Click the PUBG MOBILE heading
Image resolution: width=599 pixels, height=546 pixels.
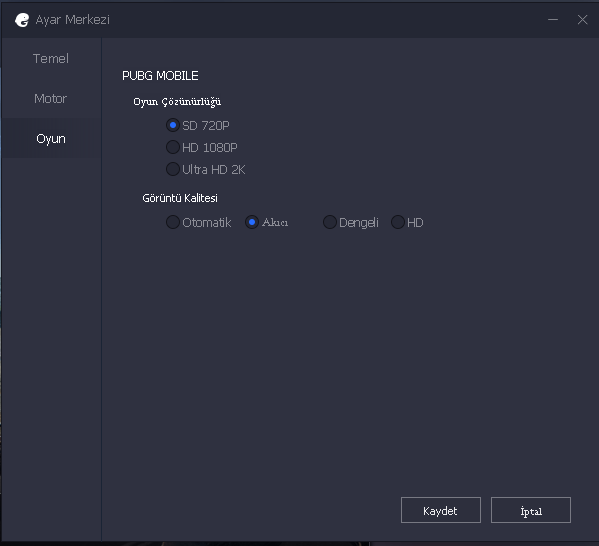pos(160,76)
